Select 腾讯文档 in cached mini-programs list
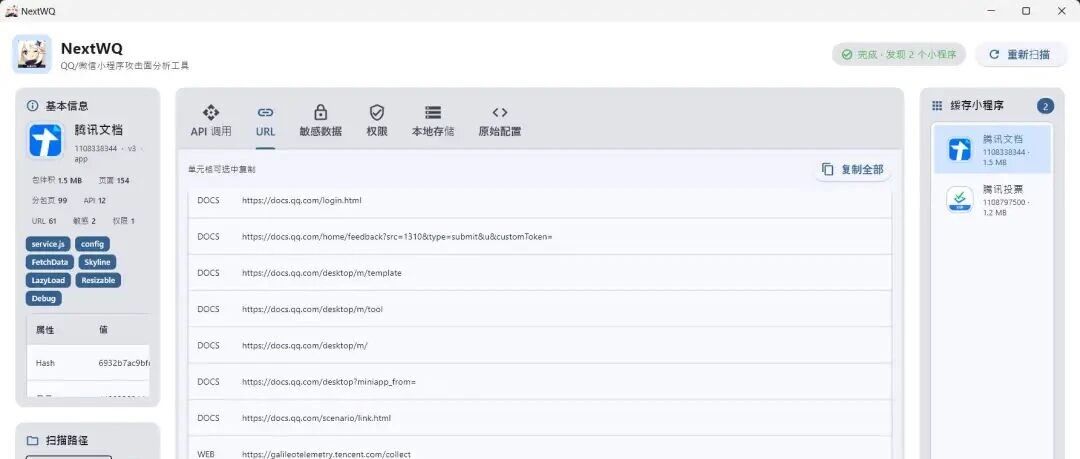The image size is (1080, 459). (x=993, y=149)
